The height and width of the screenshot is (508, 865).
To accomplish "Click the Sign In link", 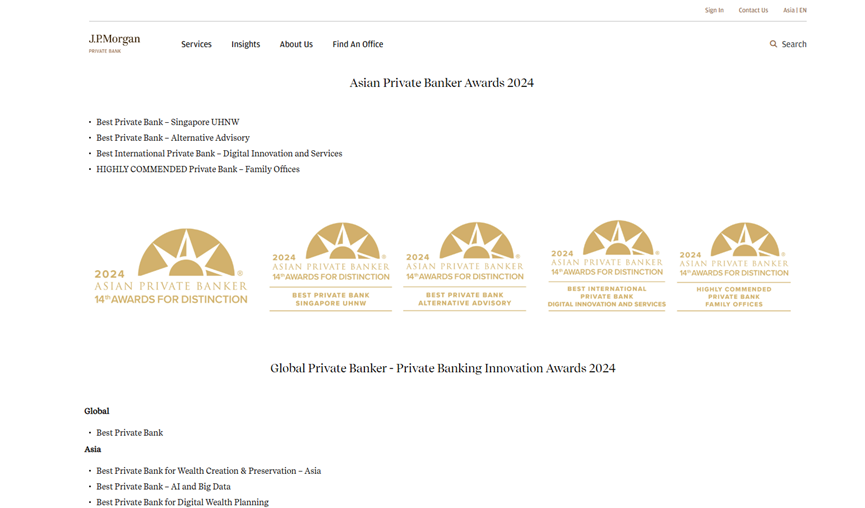I will click(714, 10).
